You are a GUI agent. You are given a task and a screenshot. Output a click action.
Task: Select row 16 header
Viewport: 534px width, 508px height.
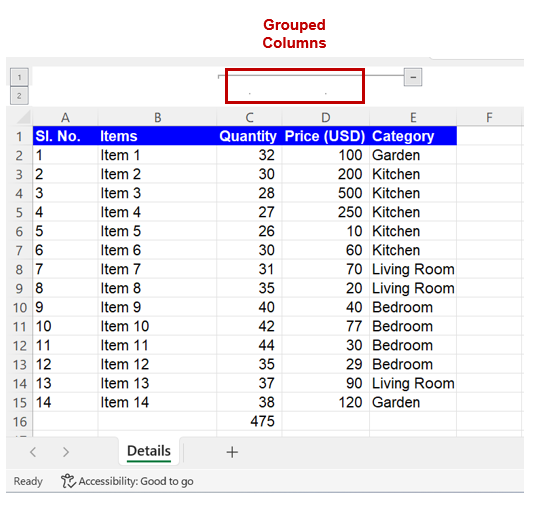pyautogui.click(x=19, y=422)
